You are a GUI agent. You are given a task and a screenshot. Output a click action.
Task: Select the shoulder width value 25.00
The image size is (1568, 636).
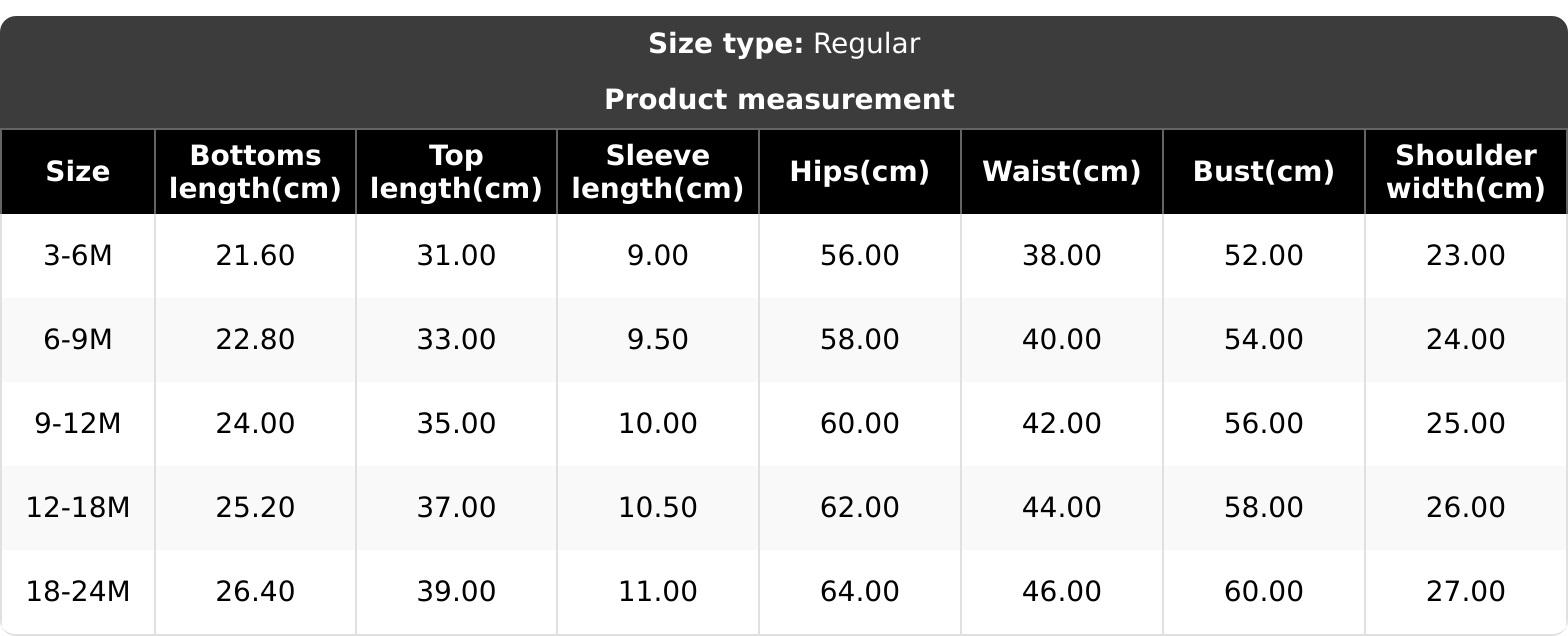pos(1465,424)
